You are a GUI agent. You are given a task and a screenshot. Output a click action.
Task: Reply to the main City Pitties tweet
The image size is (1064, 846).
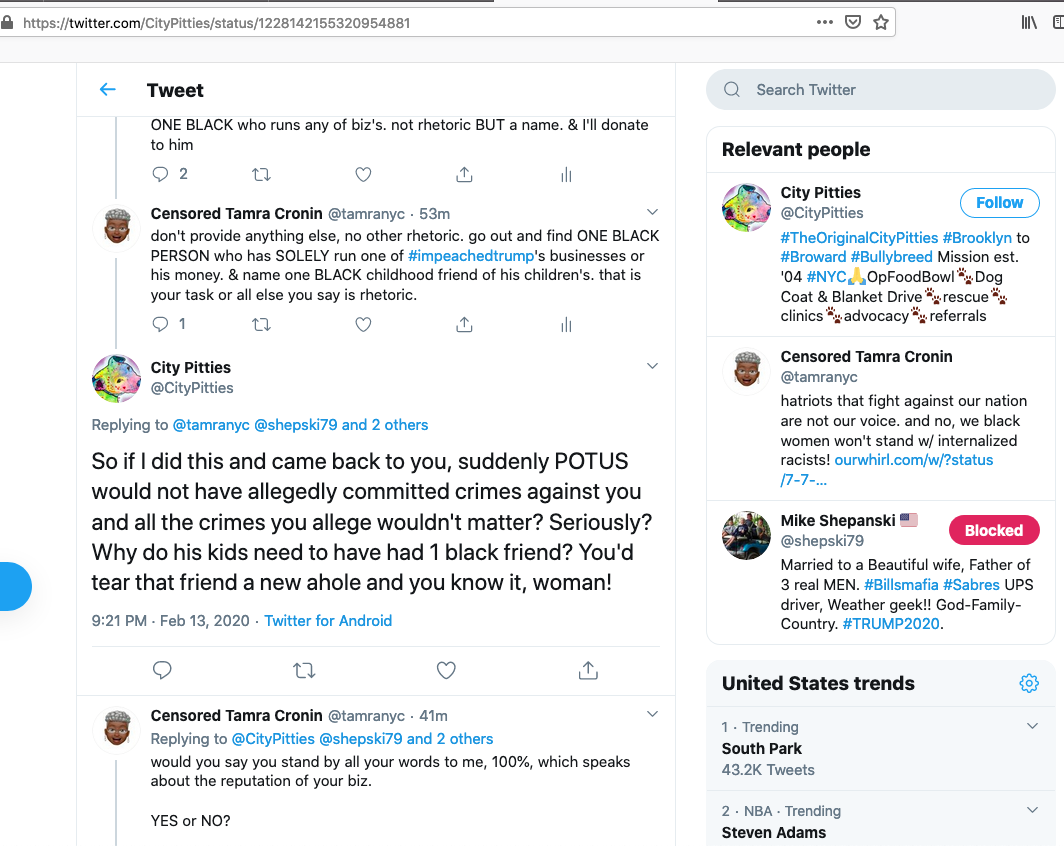pyautogui.click(x=162, y=670)
